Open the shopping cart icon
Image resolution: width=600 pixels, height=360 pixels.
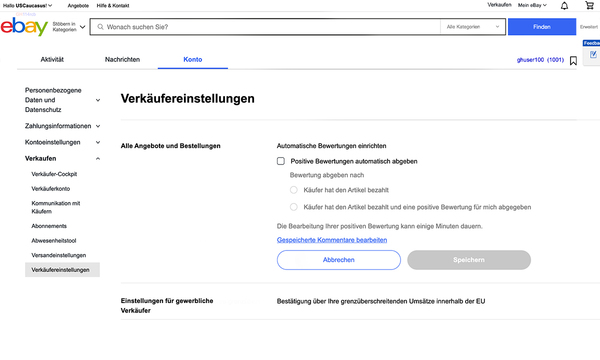590,5
